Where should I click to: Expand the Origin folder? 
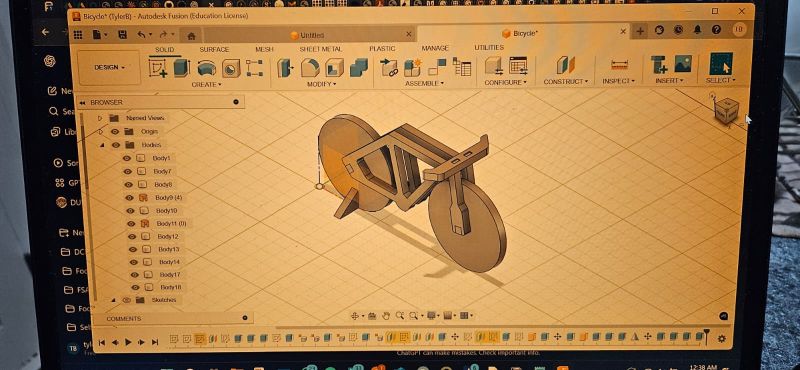(x=101, y=132)
